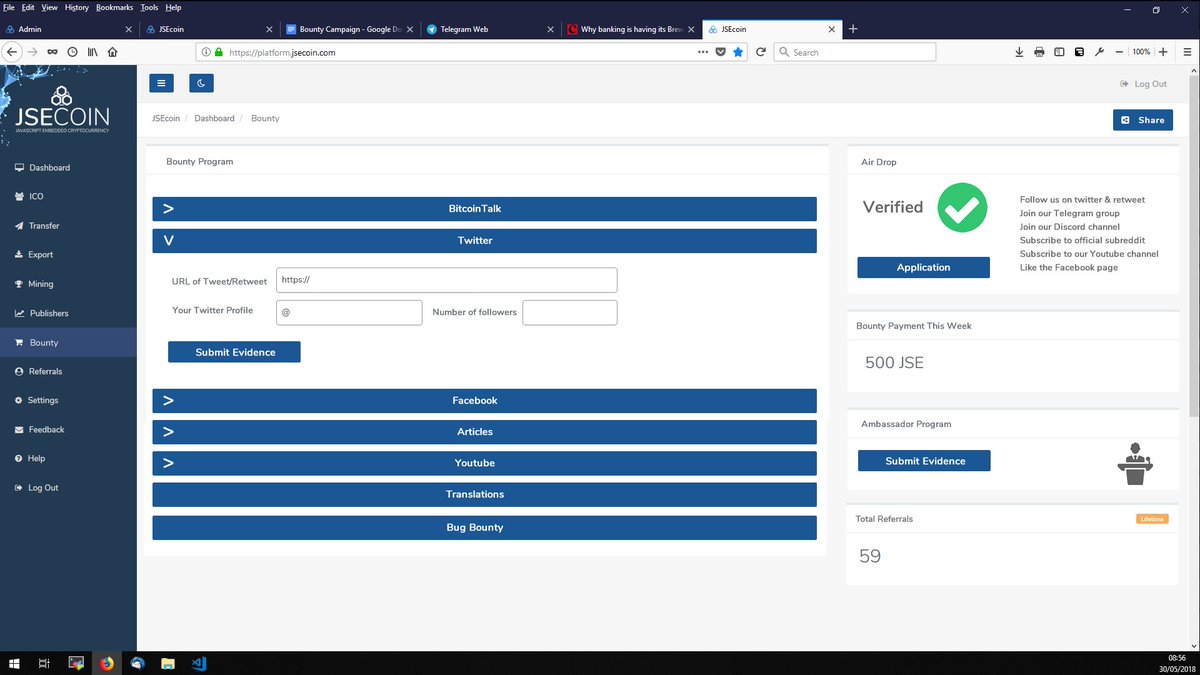Click Your Twitter Profile field

coord(349,312)
